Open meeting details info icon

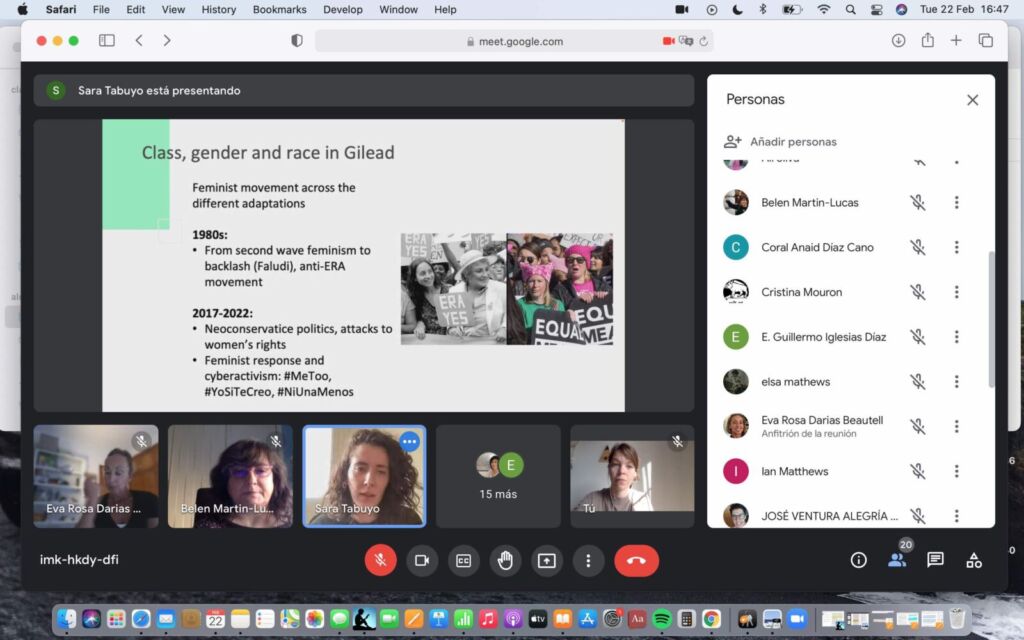pos(858,560)
